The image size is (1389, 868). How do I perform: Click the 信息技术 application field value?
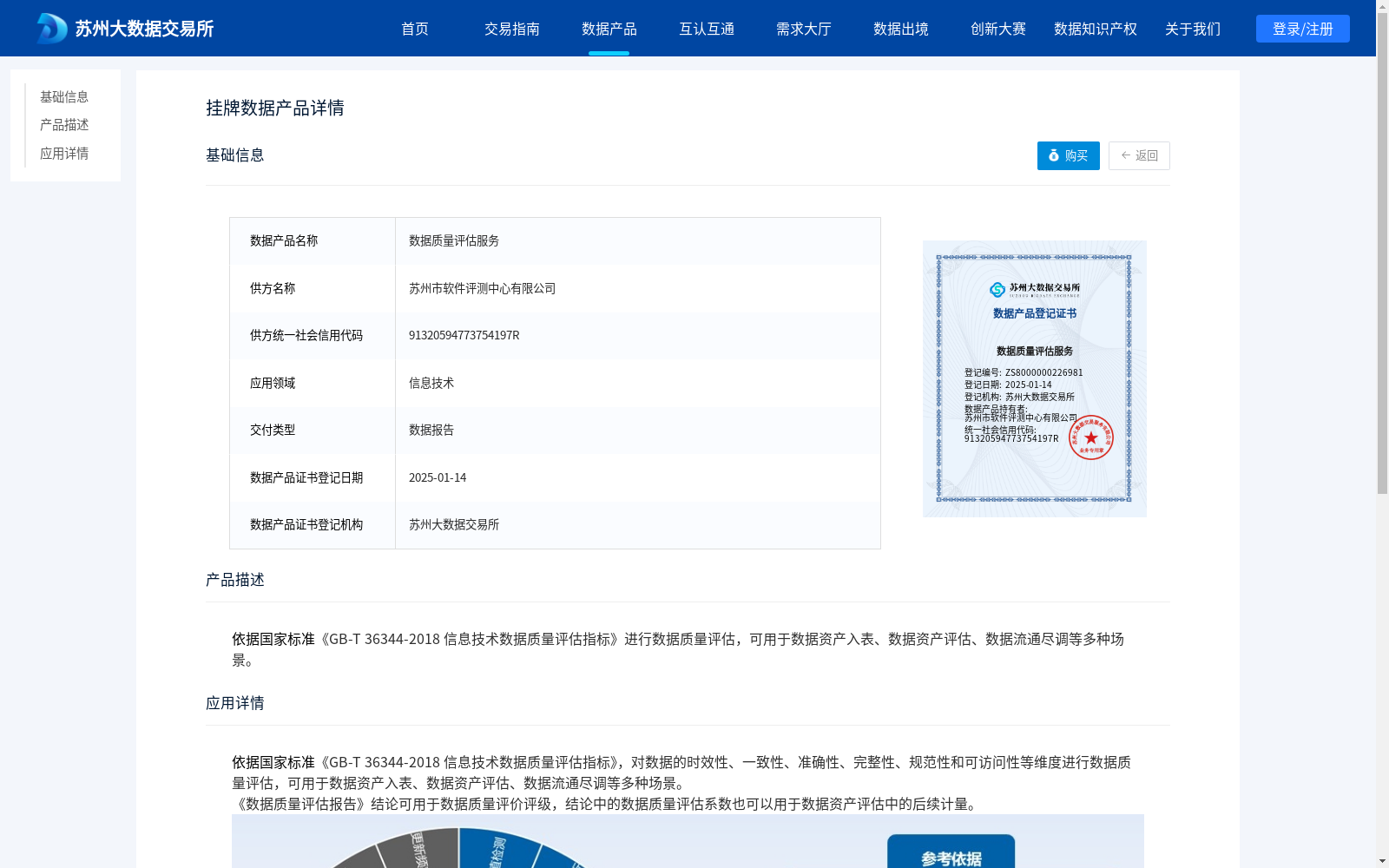point(431,383)
